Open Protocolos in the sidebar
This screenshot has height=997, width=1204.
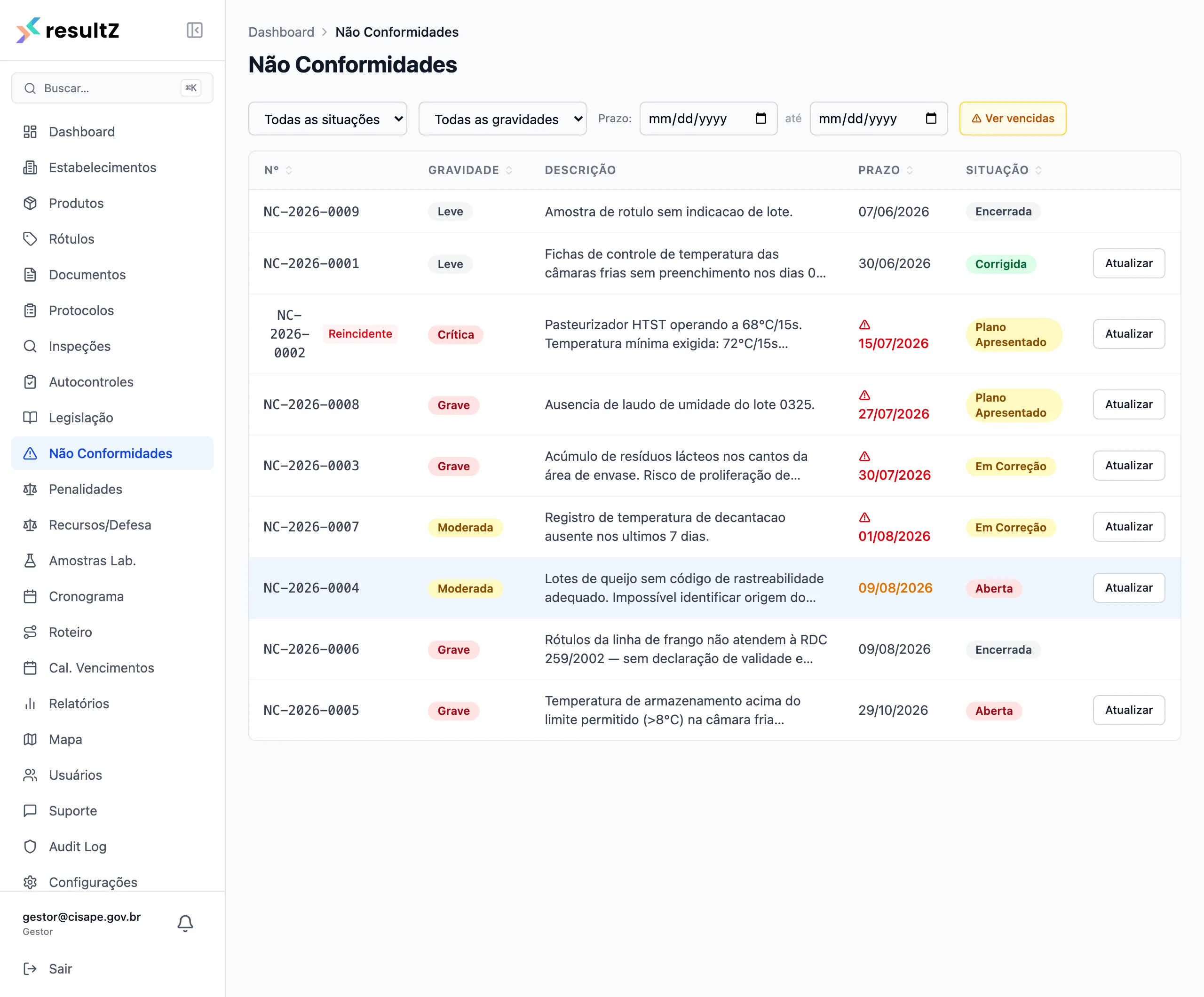(x=112, y=310)
